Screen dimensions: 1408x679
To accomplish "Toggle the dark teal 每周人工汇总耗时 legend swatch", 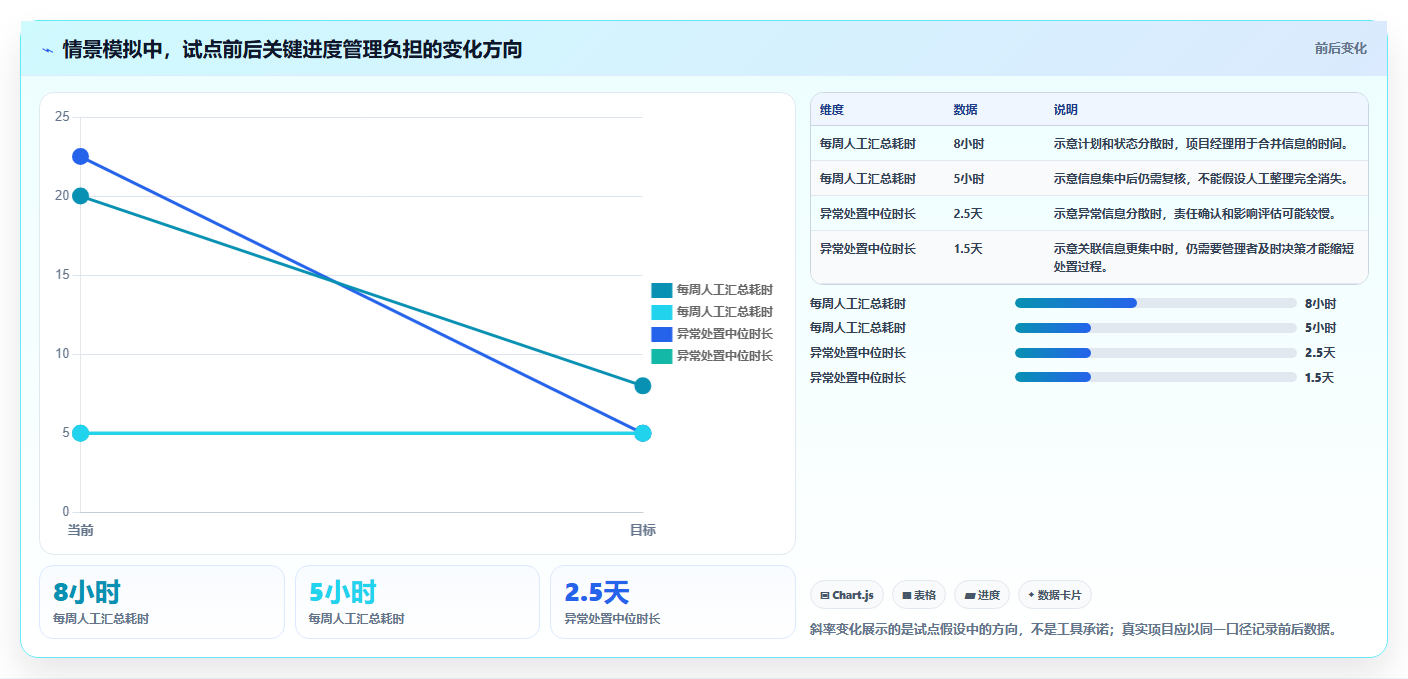I will coord(662,290).
